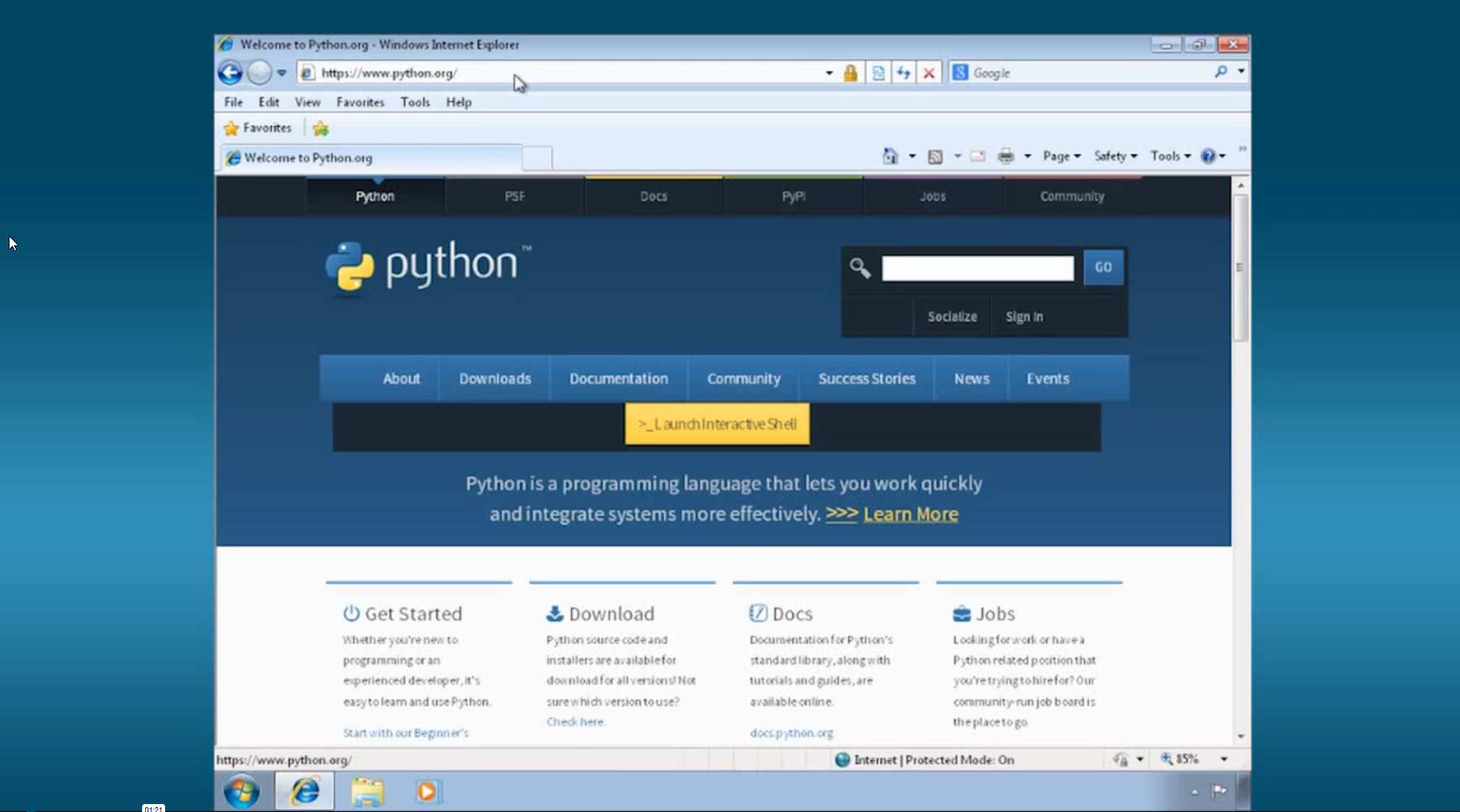Expand the address bar history dropdown
Viewport: 1460px width, 812px height.
(829, 73)
